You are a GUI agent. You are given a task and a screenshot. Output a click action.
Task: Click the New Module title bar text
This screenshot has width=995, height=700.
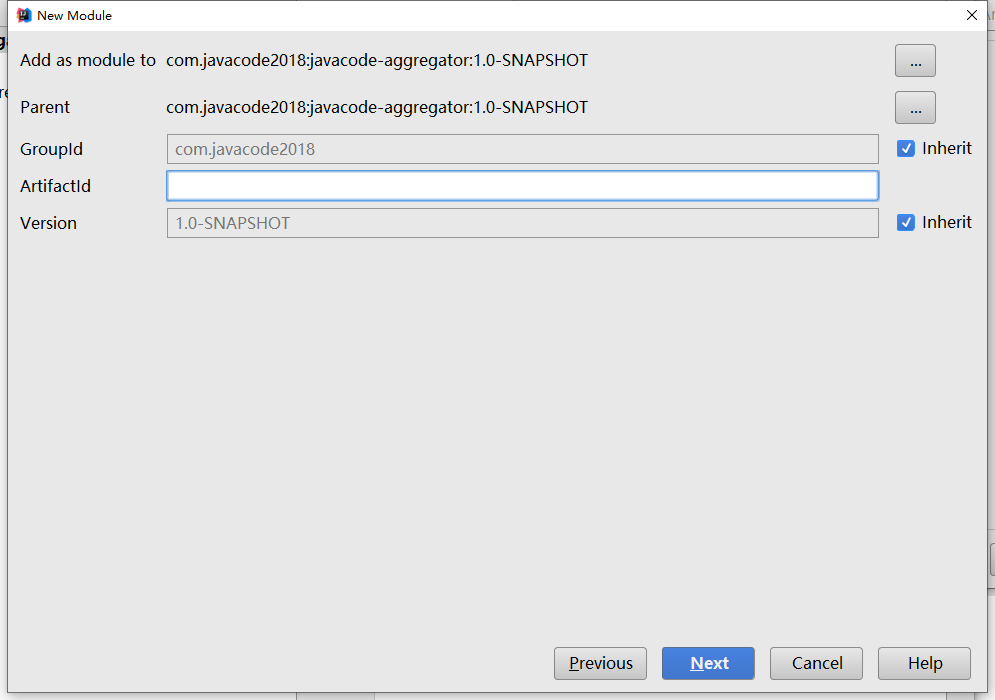[x=74, y=15]
